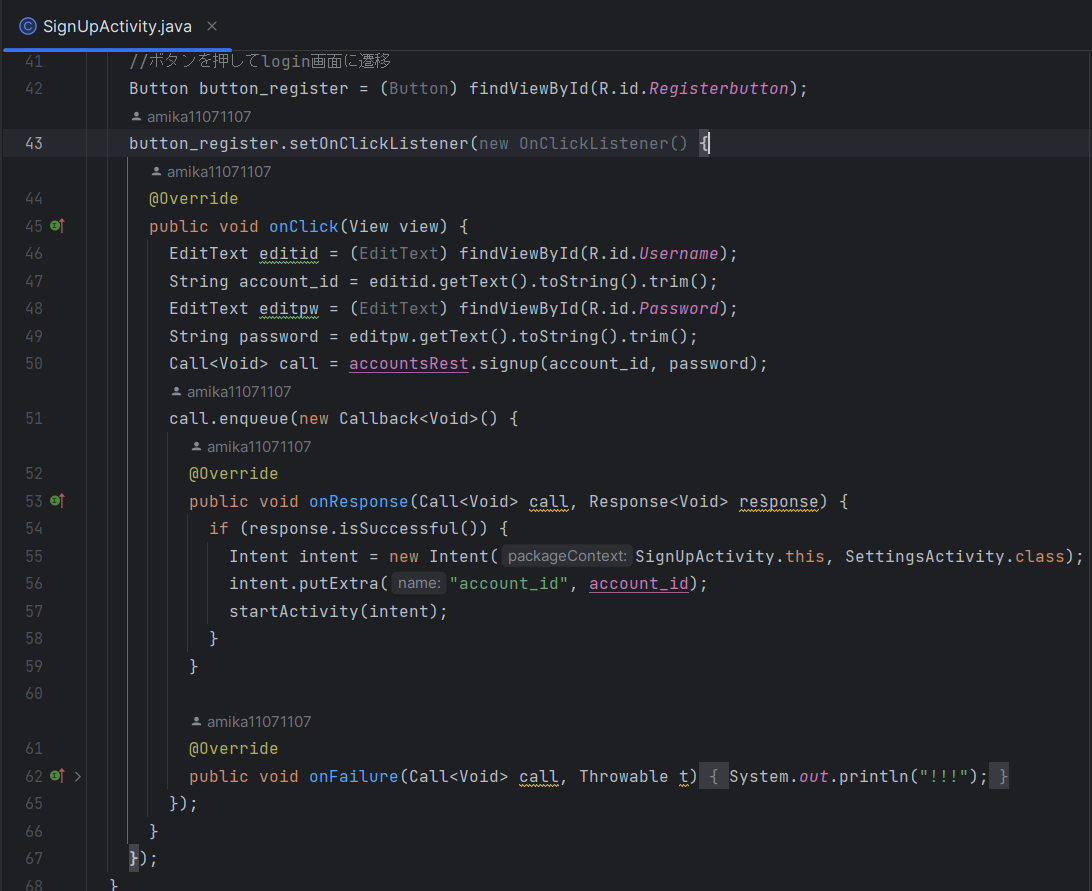Click the Password resource id on line 48
The width and height of the screenshot is (1092, 891).
point(678,309)
